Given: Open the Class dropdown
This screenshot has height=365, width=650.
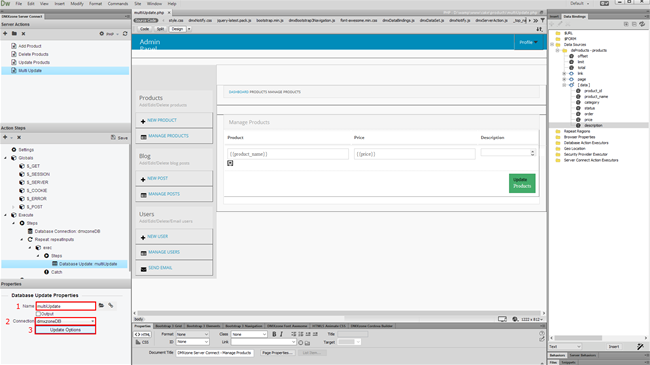Looking at the screenshot, I should click(x=249, y=334).
